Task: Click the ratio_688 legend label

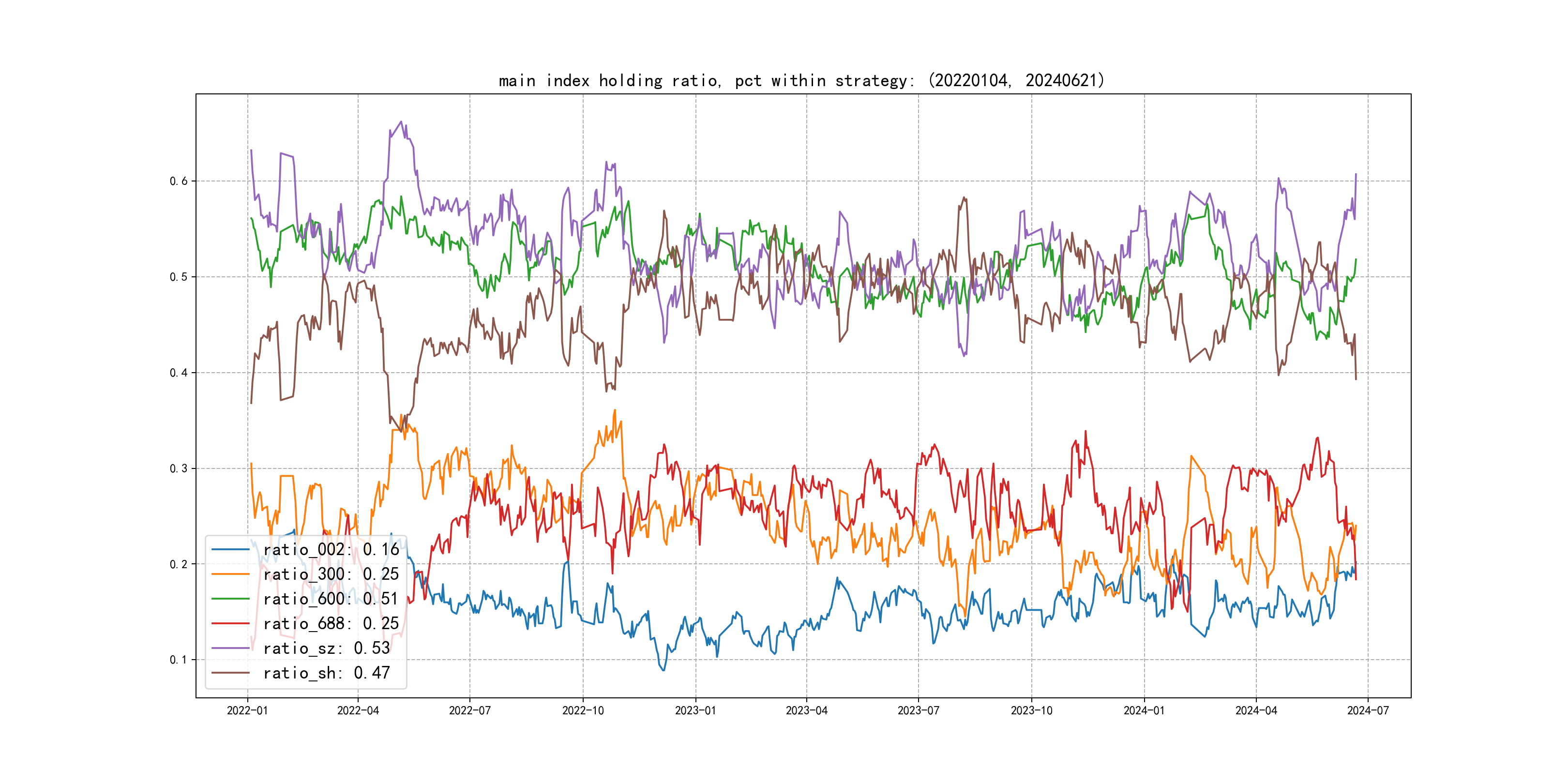Action: [331, 624]
